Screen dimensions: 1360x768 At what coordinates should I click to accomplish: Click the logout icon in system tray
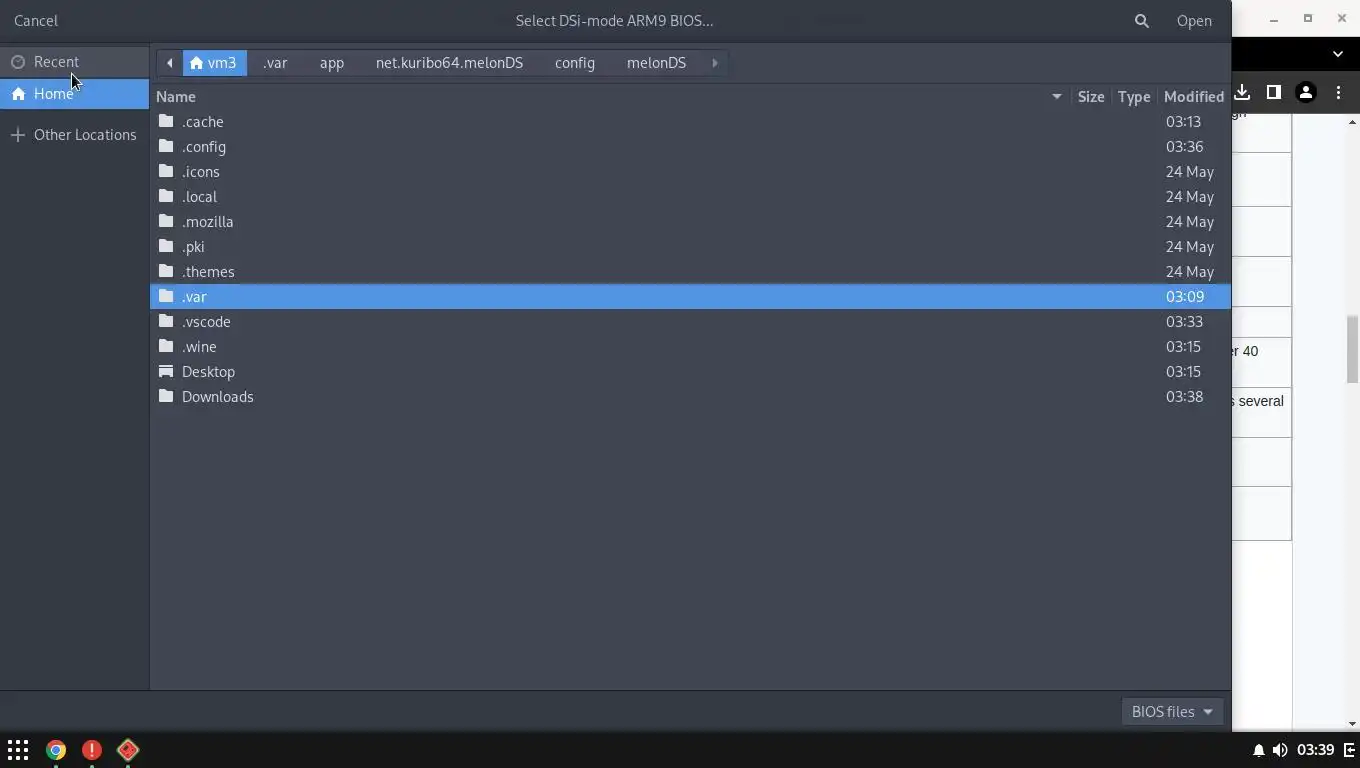coord(1349,750)
